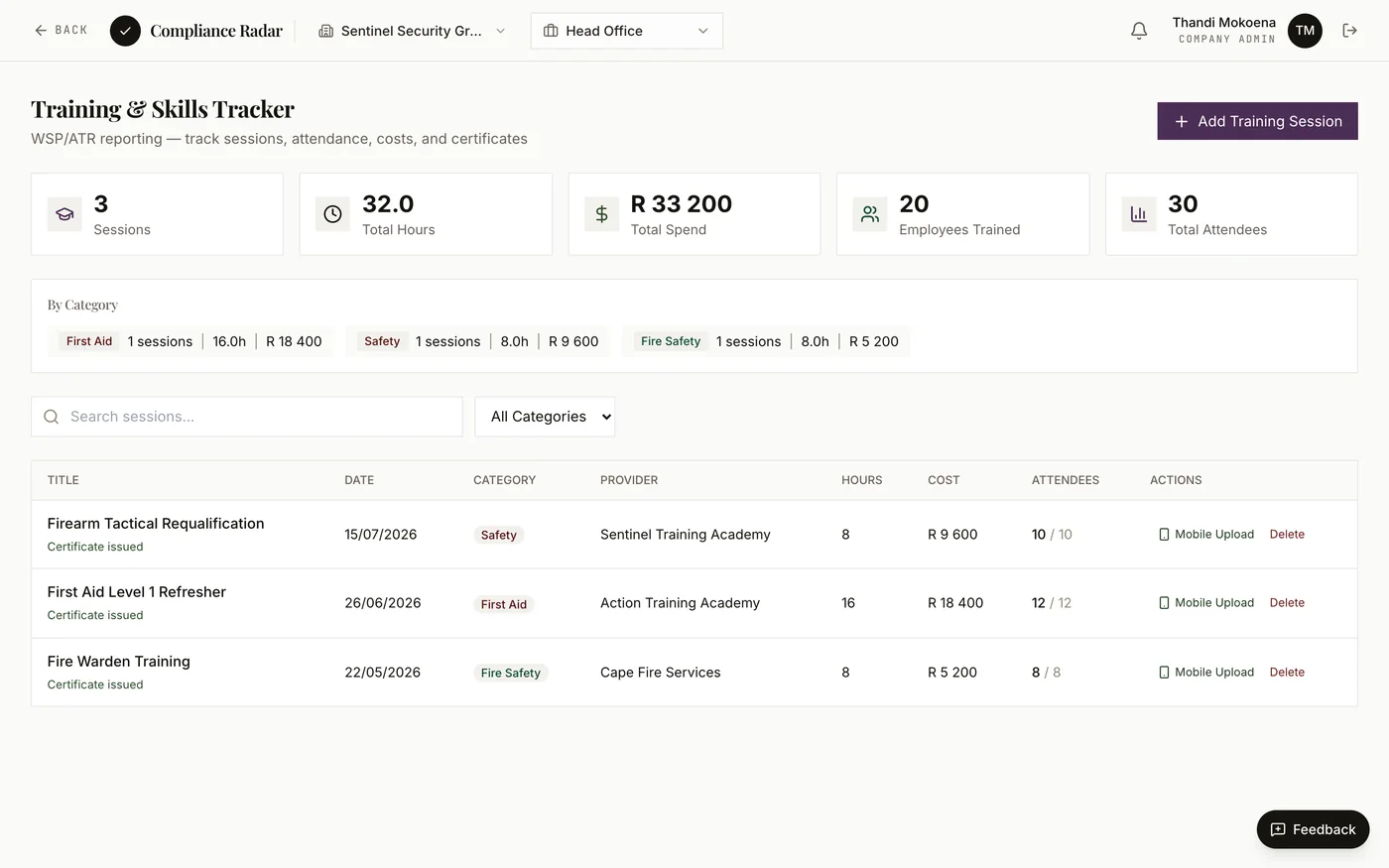Click the graduation cap Sessions icon

[64, 214]
